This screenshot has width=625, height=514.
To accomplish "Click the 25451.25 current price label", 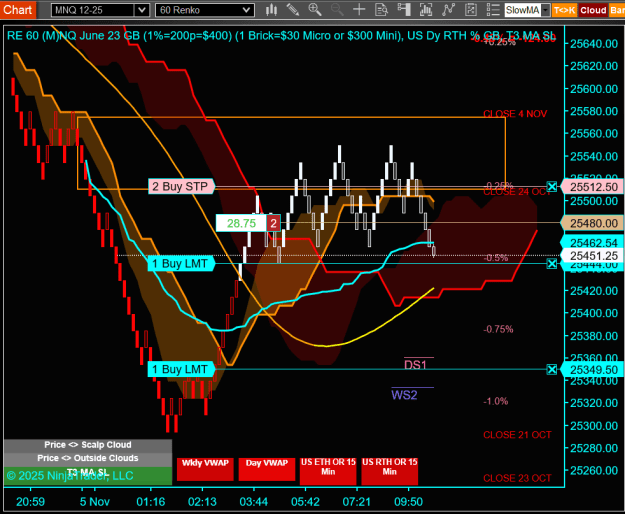I will coord(593,256).
